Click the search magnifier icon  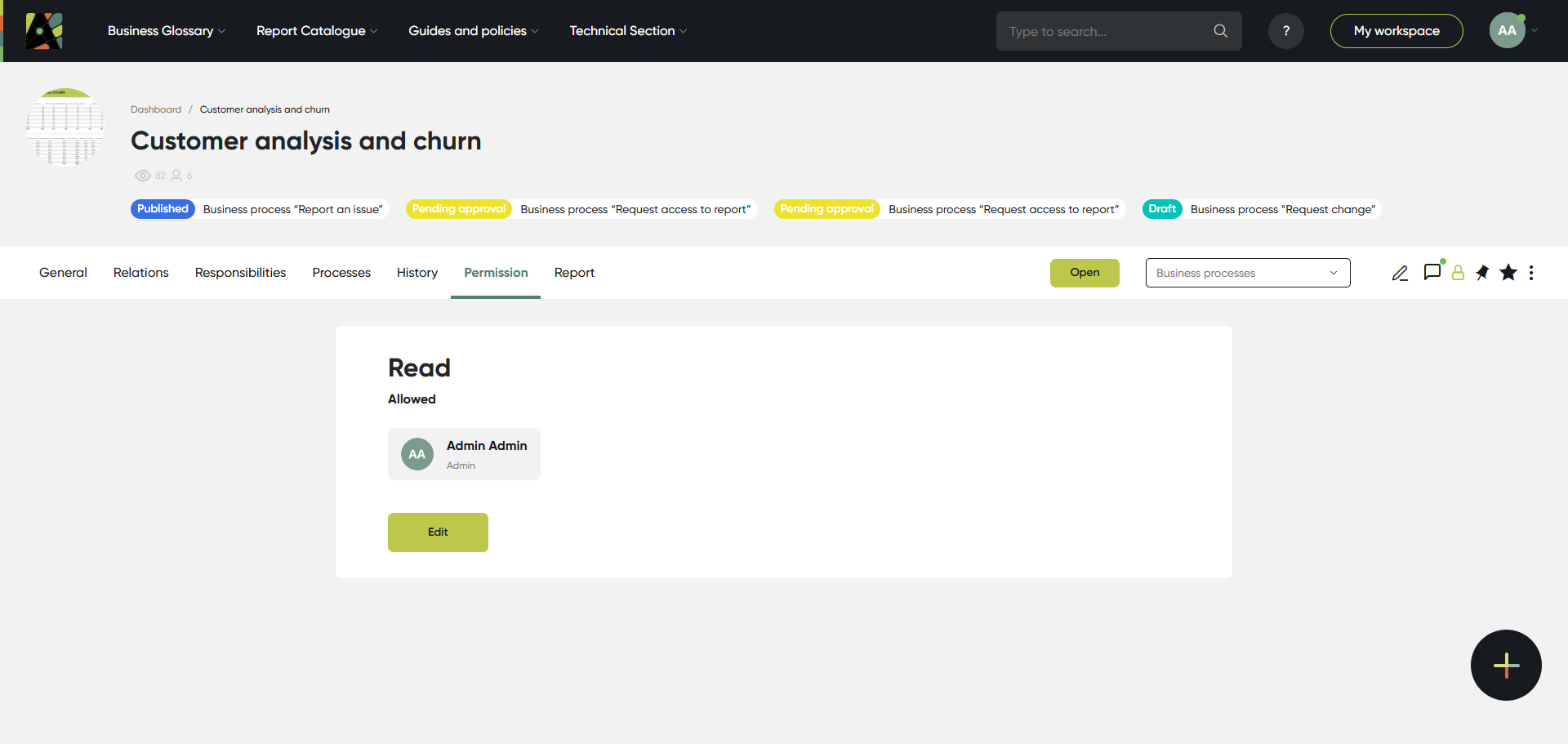coord(1220,31)
